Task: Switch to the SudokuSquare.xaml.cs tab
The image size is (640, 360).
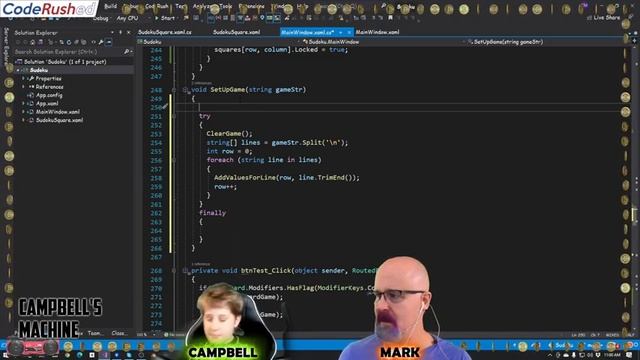Action: (x=165, y=32)
